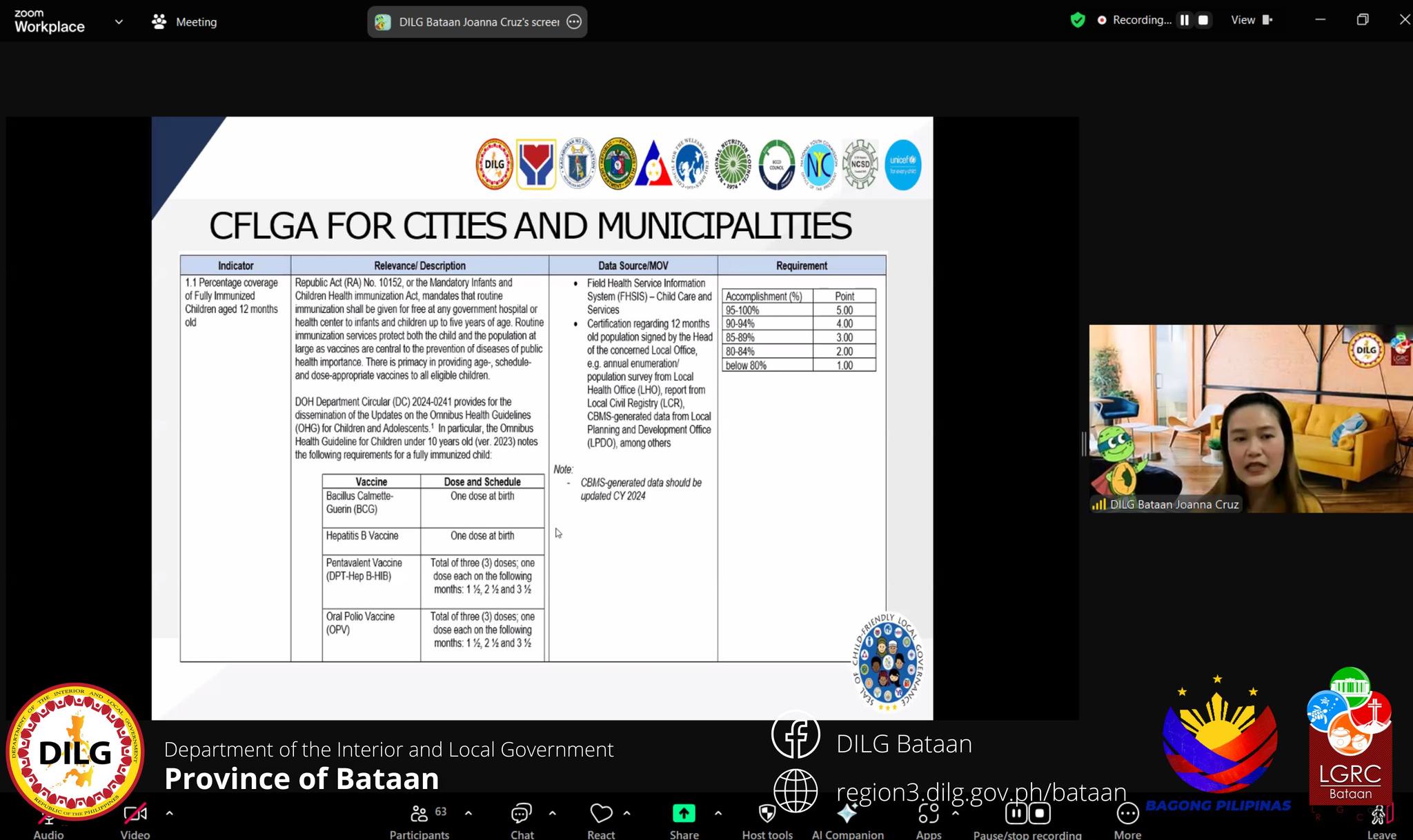1413x840 pixels.
Task: Click the NCSD gear logo on the slide
Action: pos(860,164)
